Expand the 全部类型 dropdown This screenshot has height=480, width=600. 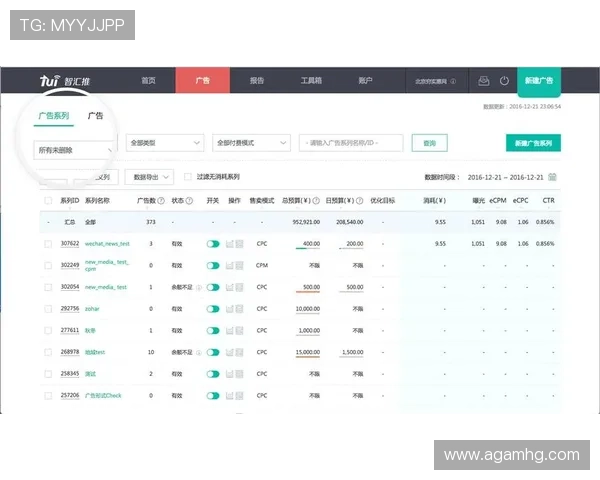[x=165, y=143]
